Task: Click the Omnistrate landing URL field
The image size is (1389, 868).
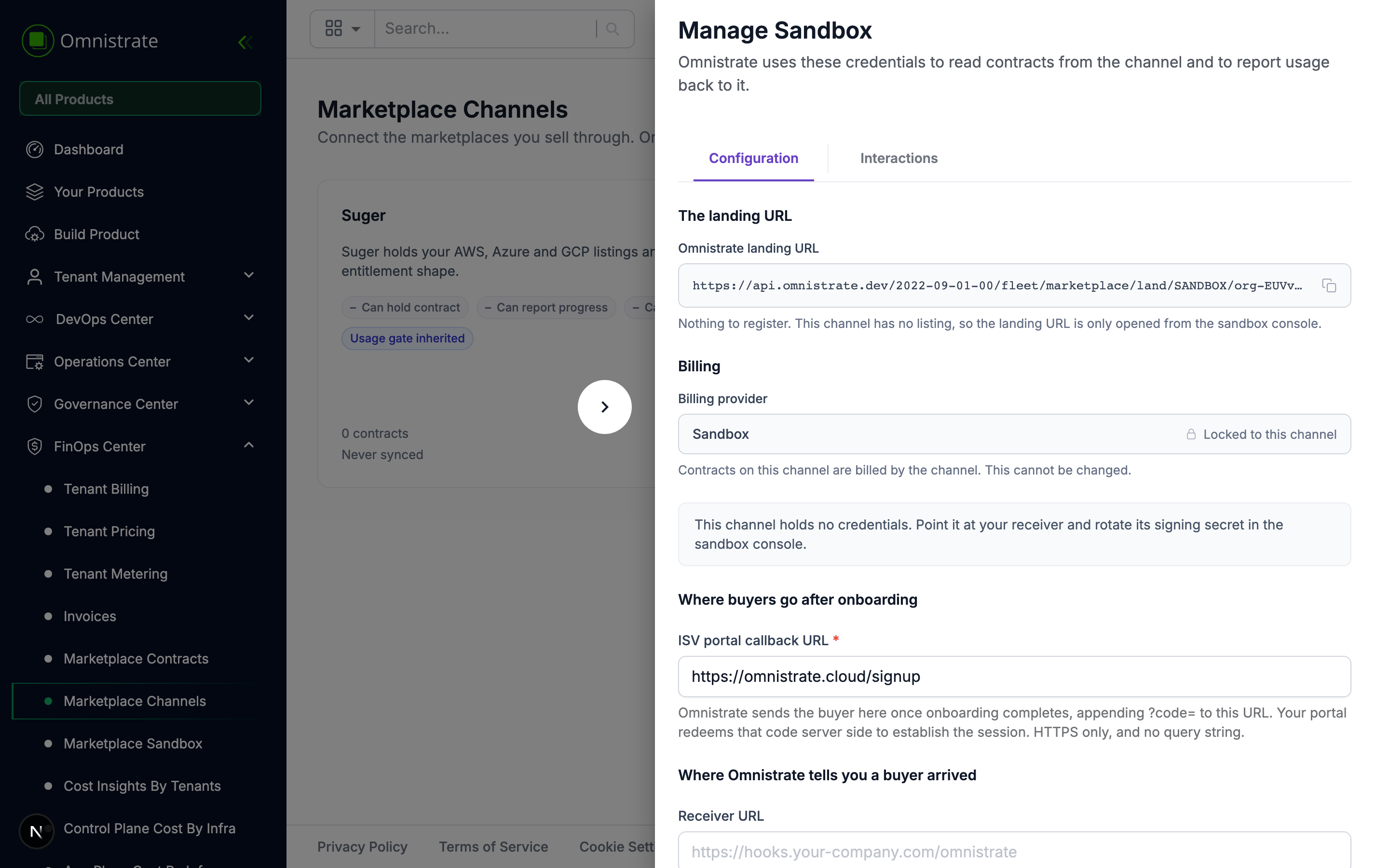Action: pyautogui.click(x=1014, y=285)
